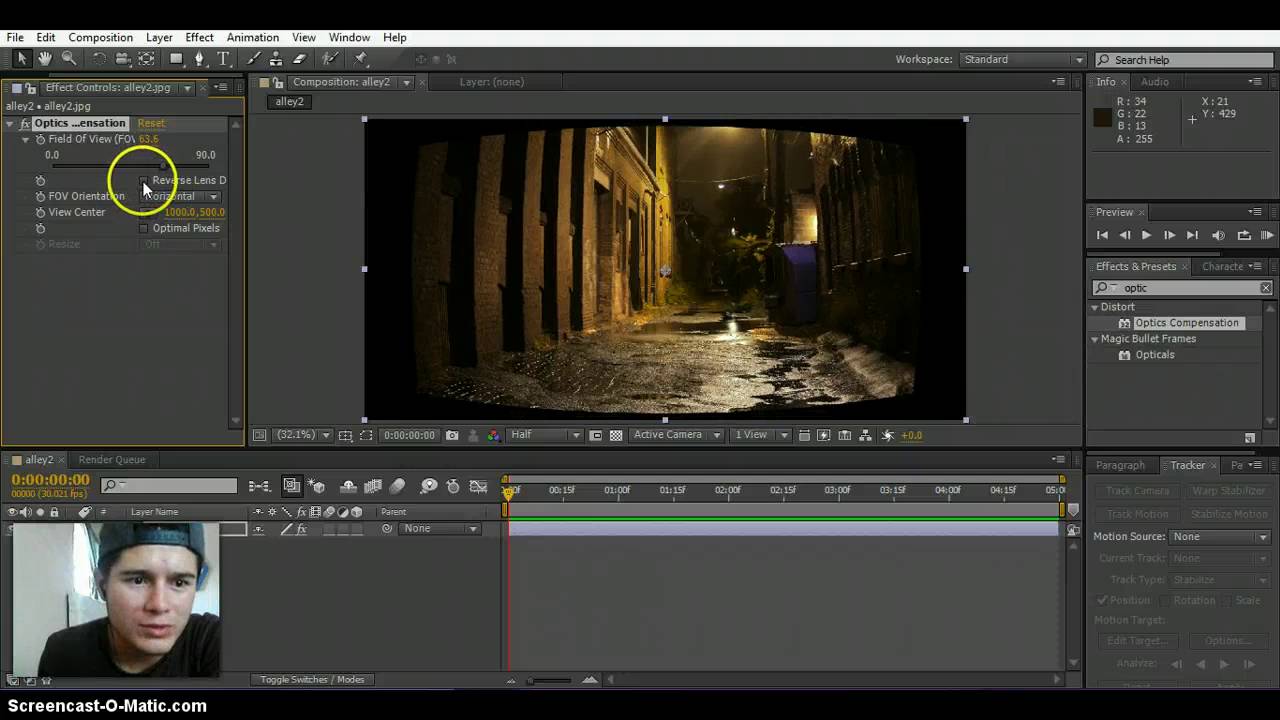Open the Composition menu
The width and height of the screenshot is (1280, 720).
click(x=100, y=37)
